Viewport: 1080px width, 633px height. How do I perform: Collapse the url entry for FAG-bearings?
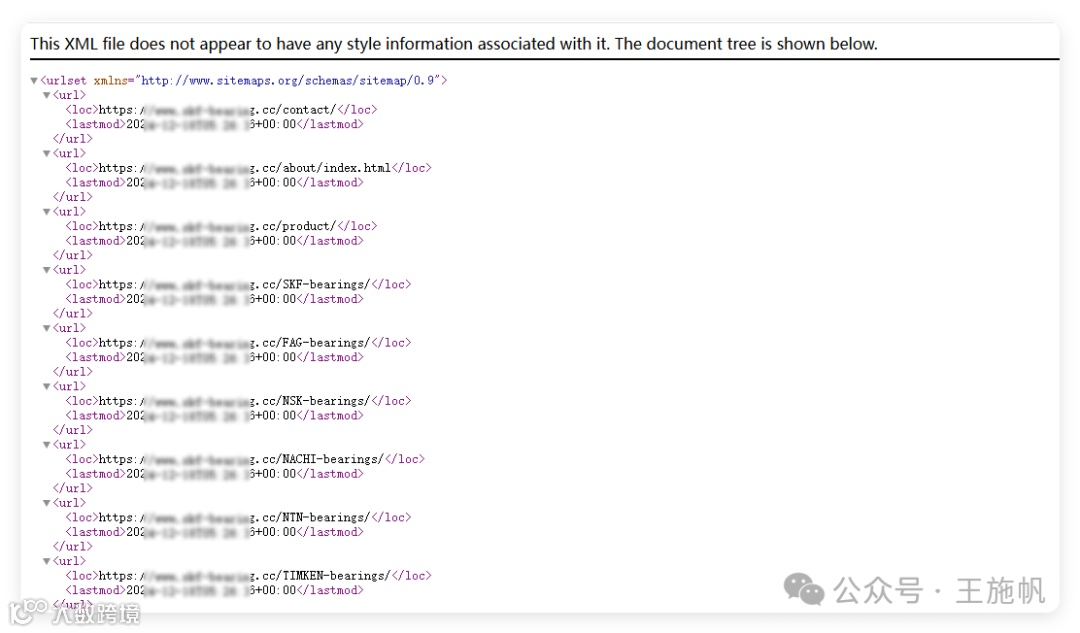point(47,328)
